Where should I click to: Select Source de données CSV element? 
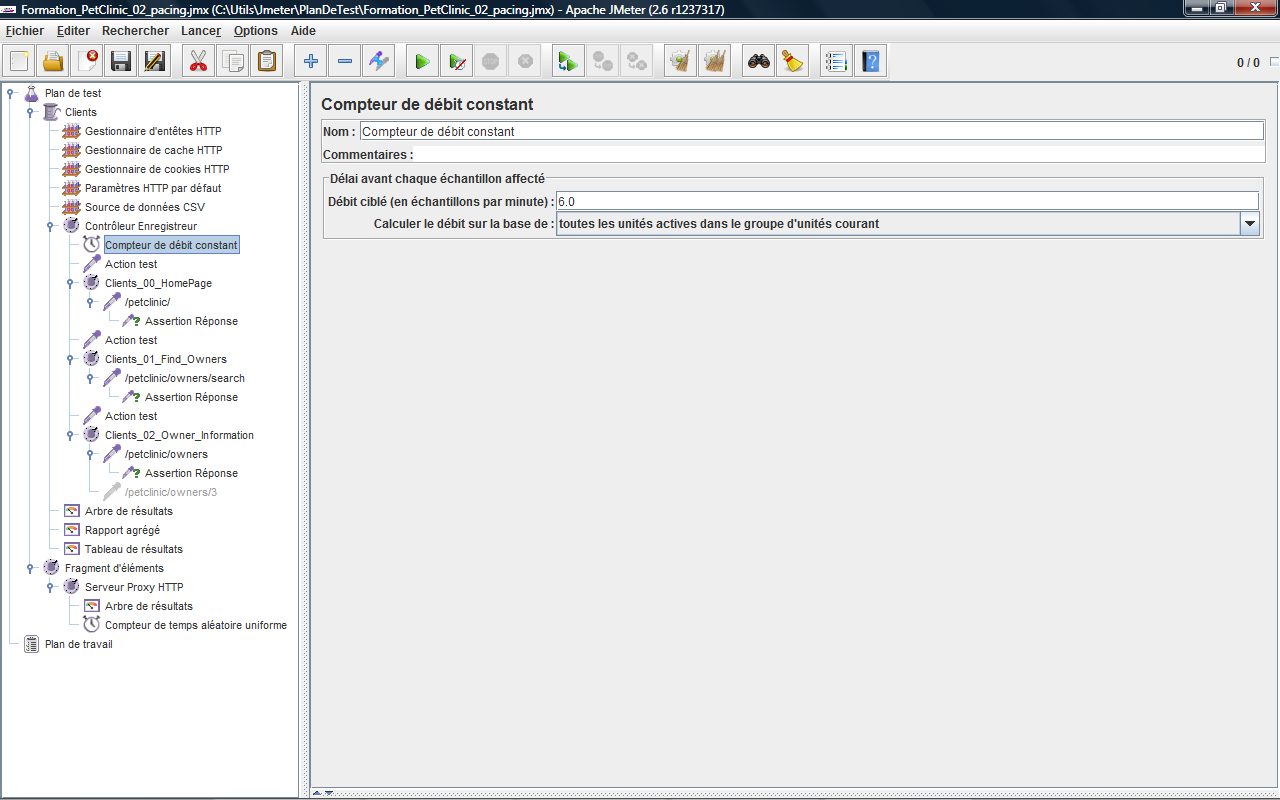click(144, 207)
